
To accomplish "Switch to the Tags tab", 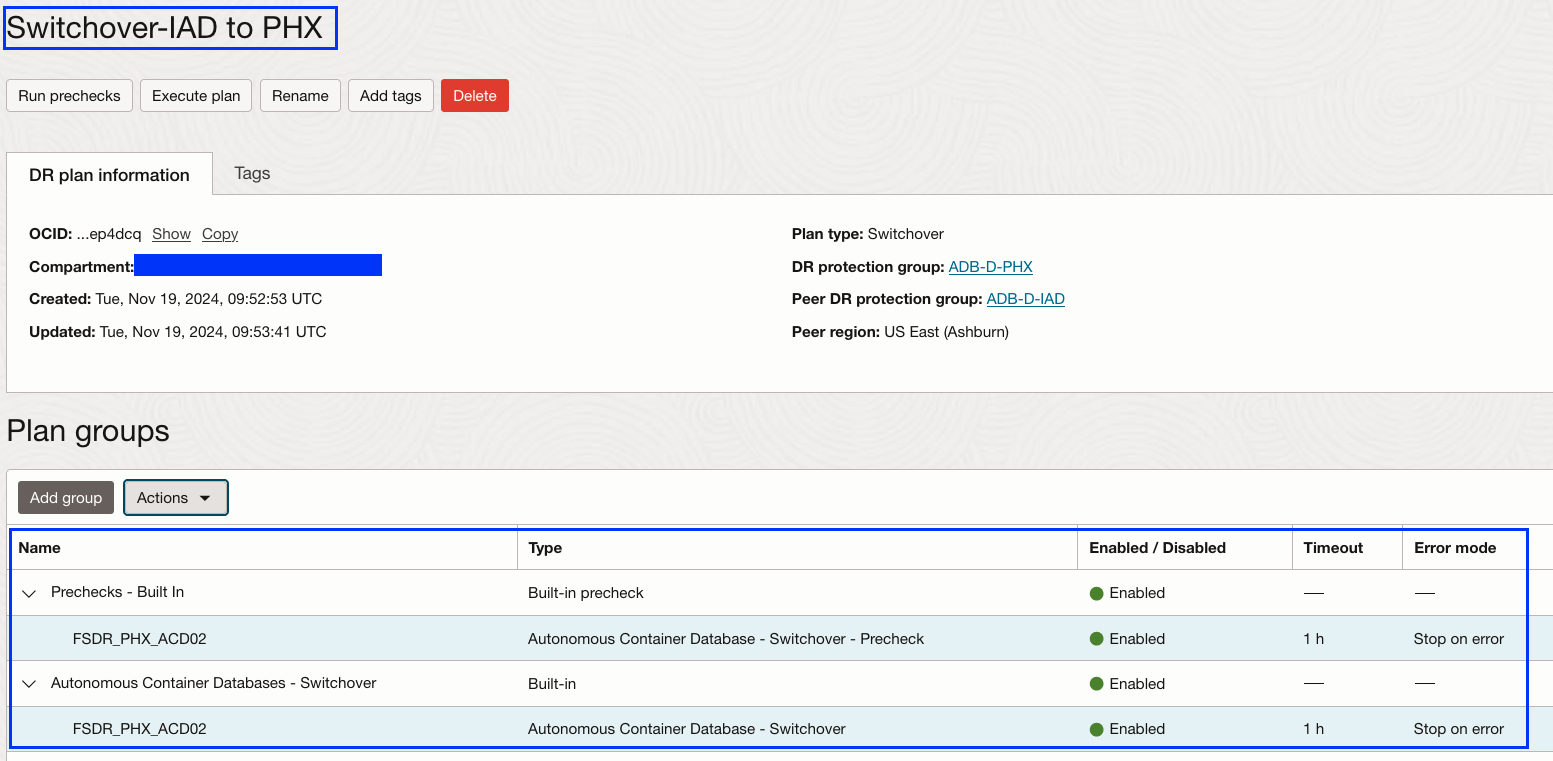I will coord(252,173).
